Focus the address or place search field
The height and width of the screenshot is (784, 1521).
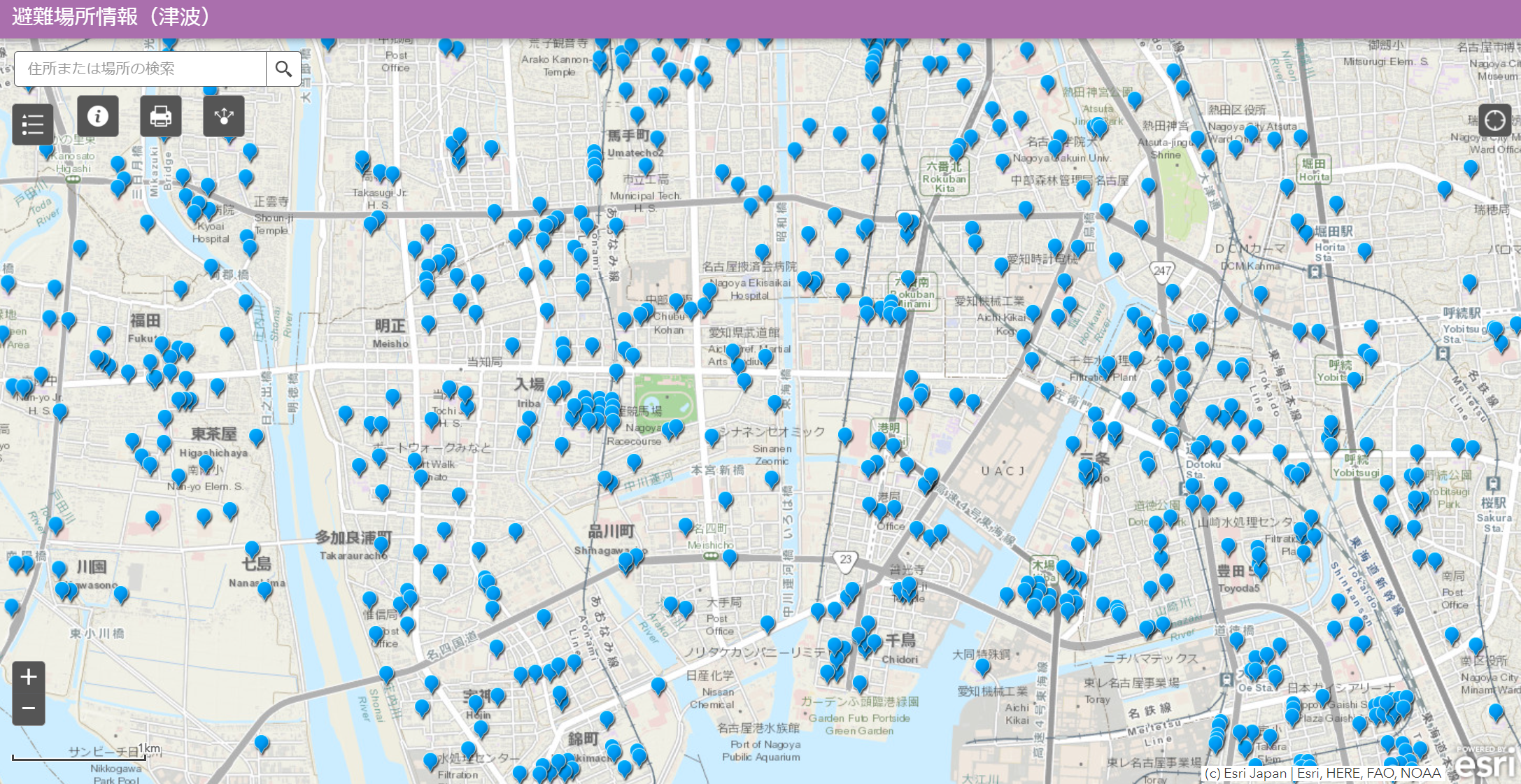[140, 69]
